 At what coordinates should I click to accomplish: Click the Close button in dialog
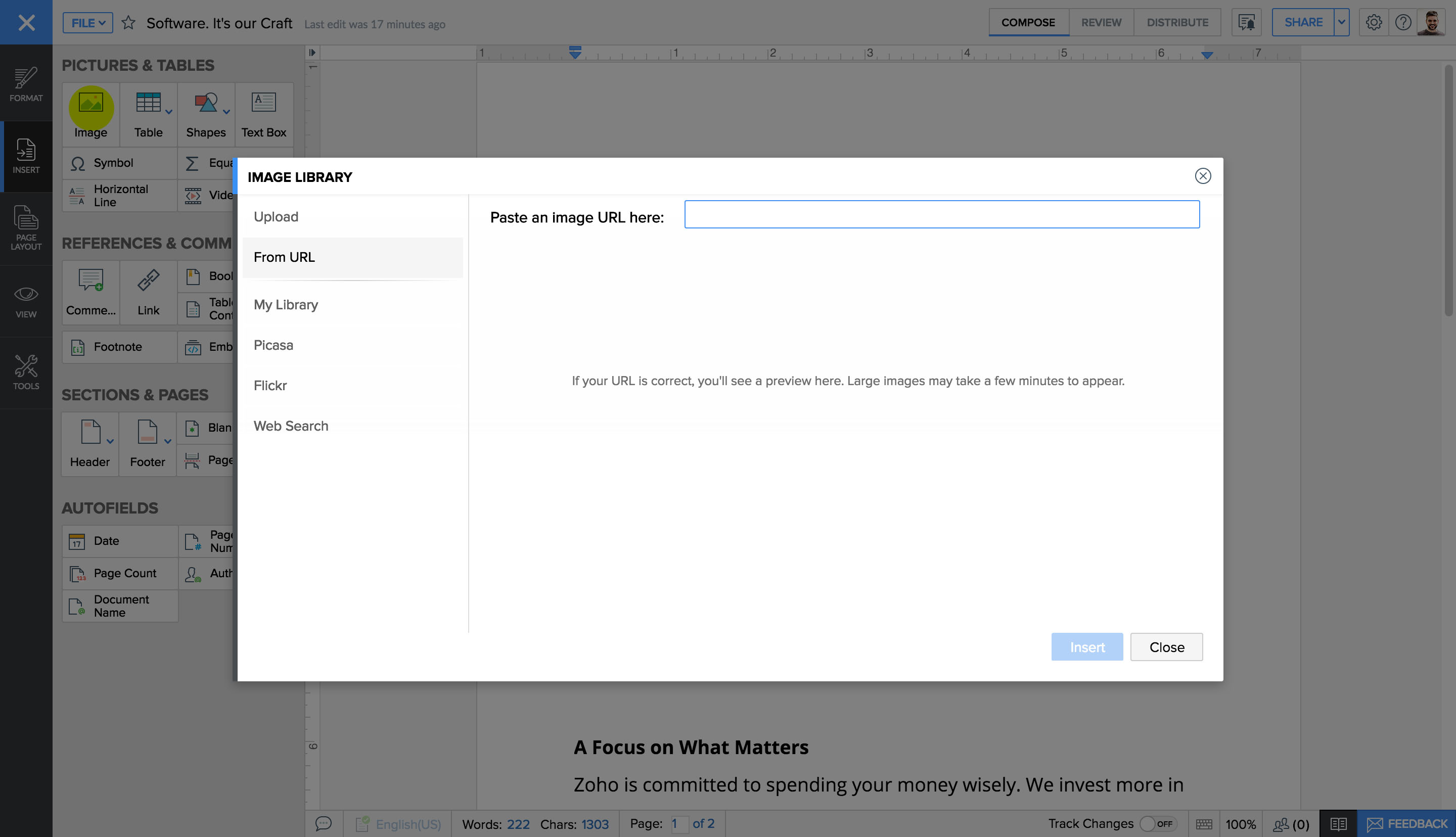click(x=1166, y=647)
